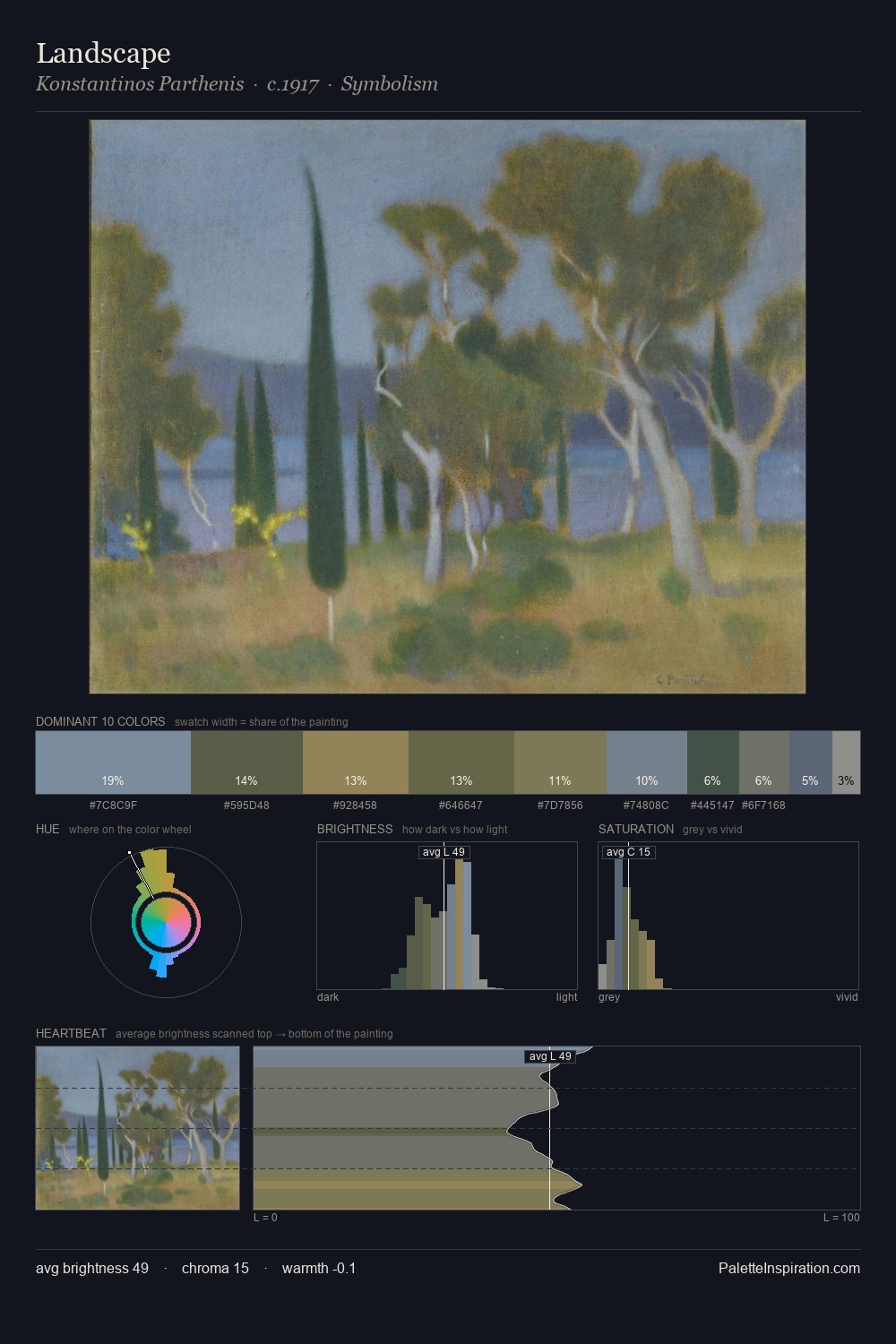
Task: Click 'swatch width = share of the painting' caption
Action: (x=262, y=722)
